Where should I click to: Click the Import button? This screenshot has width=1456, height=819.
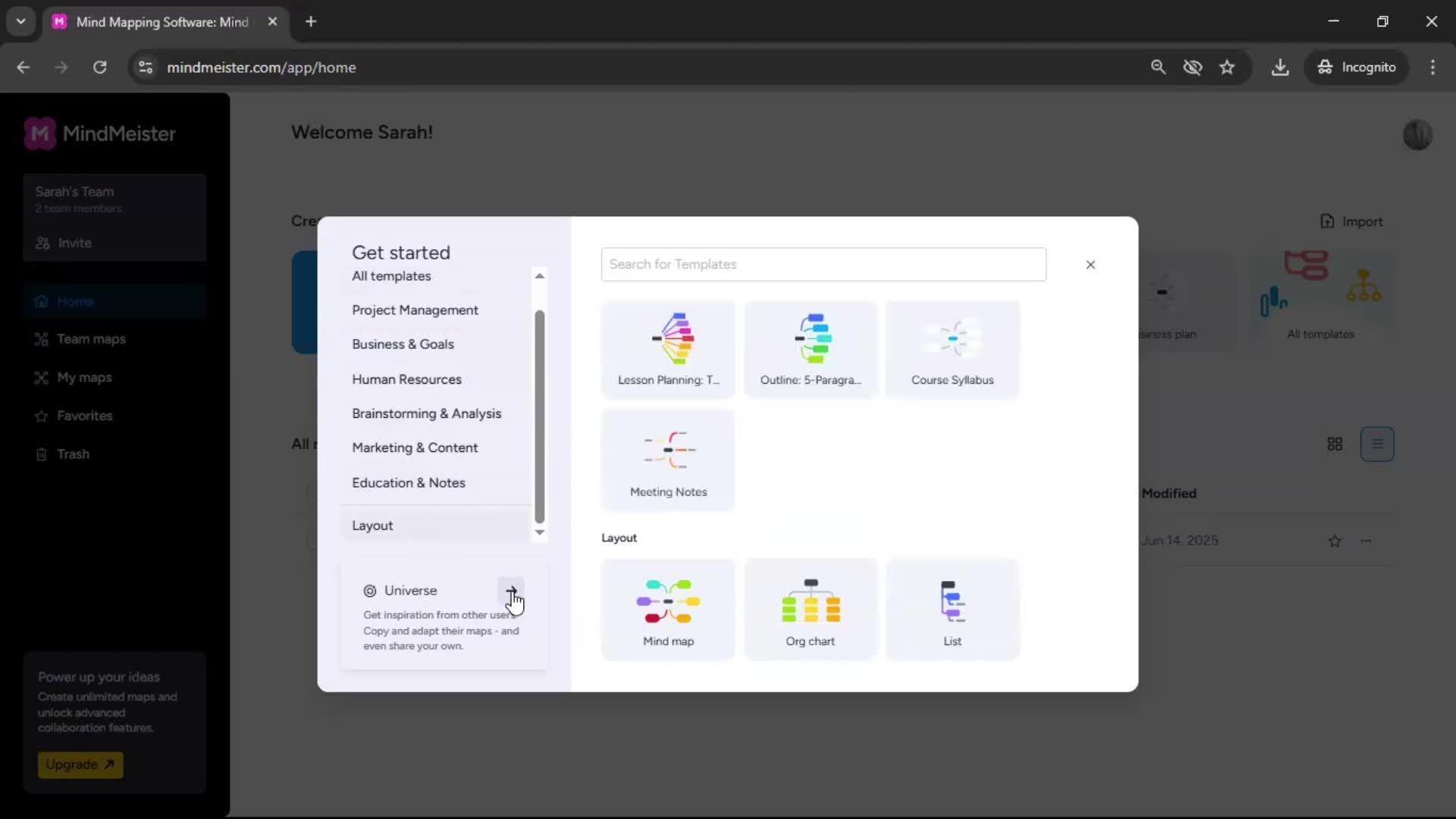click(1352, 221)
